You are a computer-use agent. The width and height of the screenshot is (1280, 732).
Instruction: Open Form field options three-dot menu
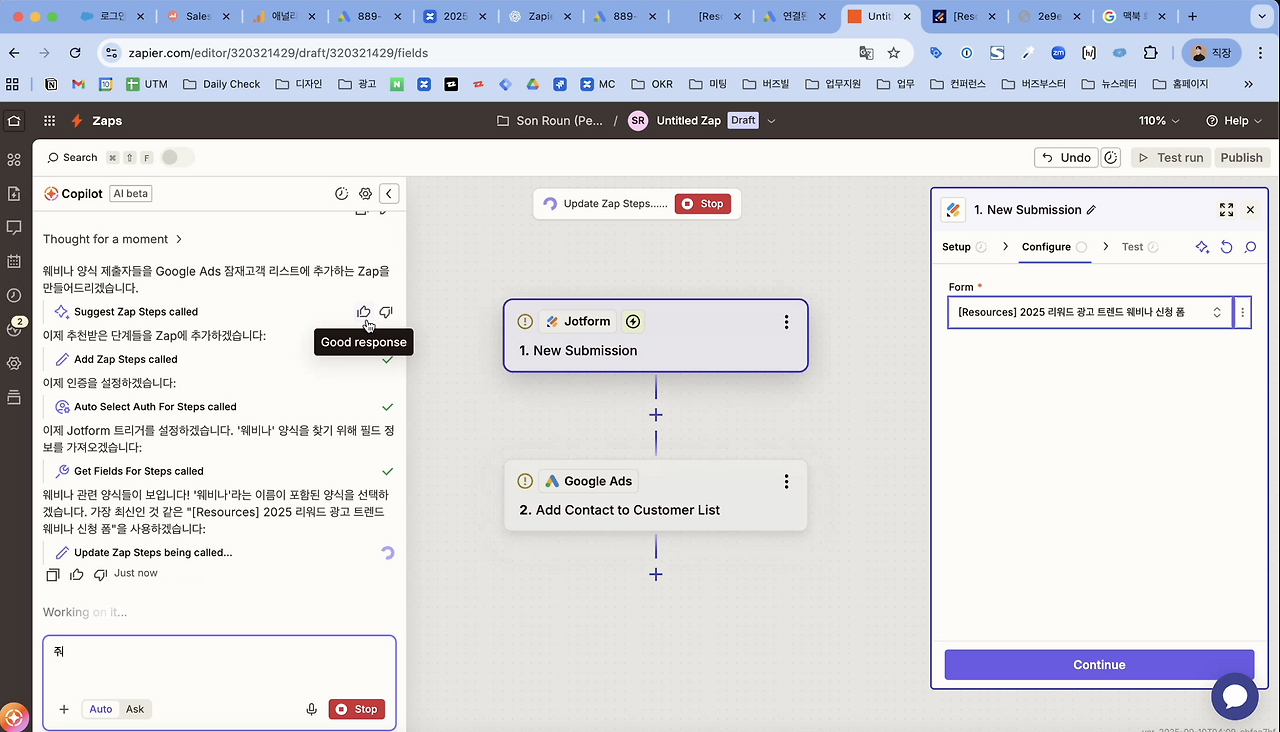click(x=1243, y=312)
